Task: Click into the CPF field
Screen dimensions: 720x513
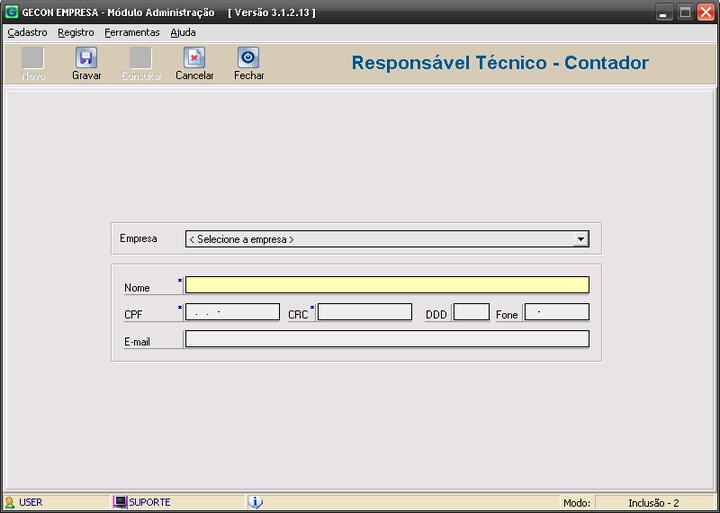Action: point(232,312)
